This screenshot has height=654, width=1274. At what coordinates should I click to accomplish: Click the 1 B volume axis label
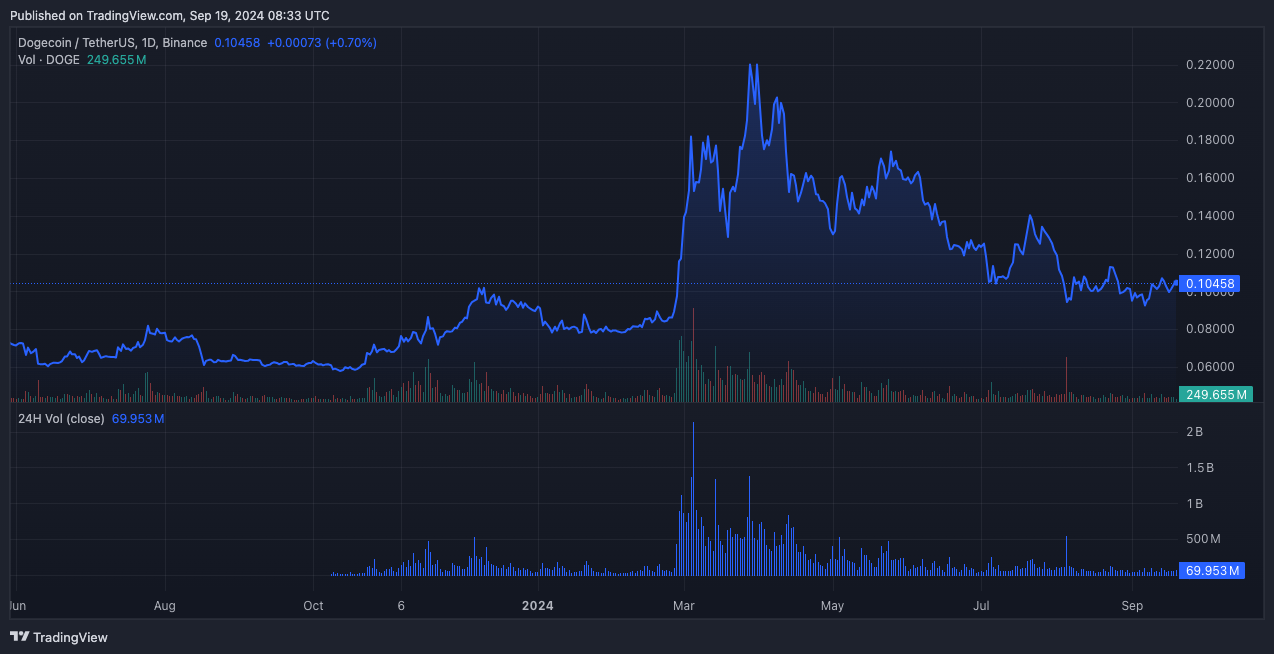[1194, 504]
